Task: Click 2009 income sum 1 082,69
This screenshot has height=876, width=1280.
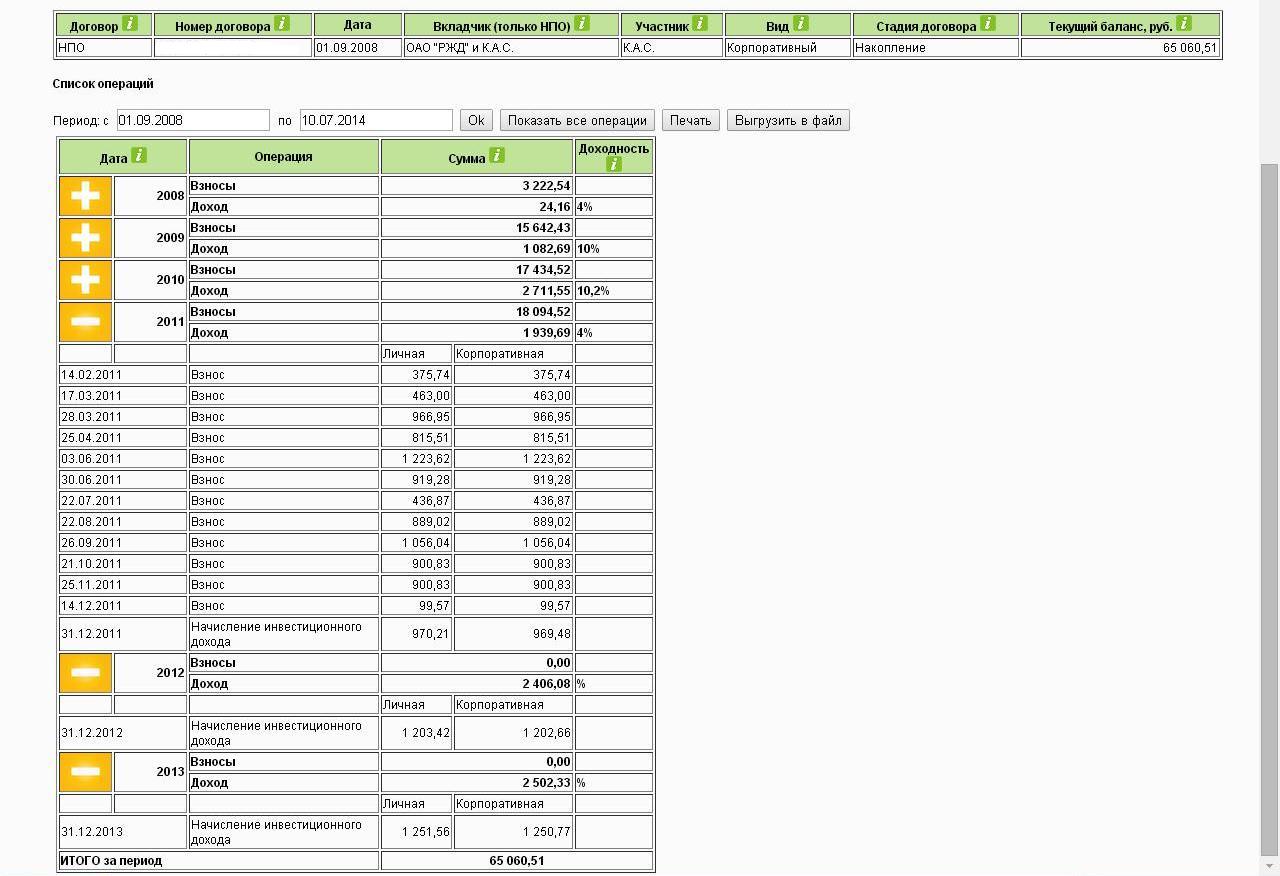Action: (x=546, y=249)
